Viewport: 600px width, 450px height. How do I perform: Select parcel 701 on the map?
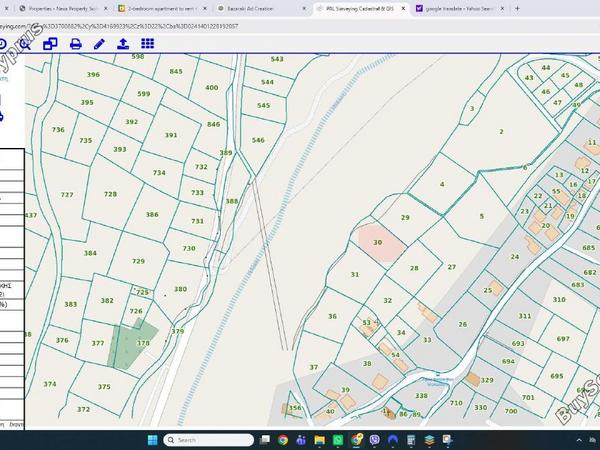click(x=528, y=398)
